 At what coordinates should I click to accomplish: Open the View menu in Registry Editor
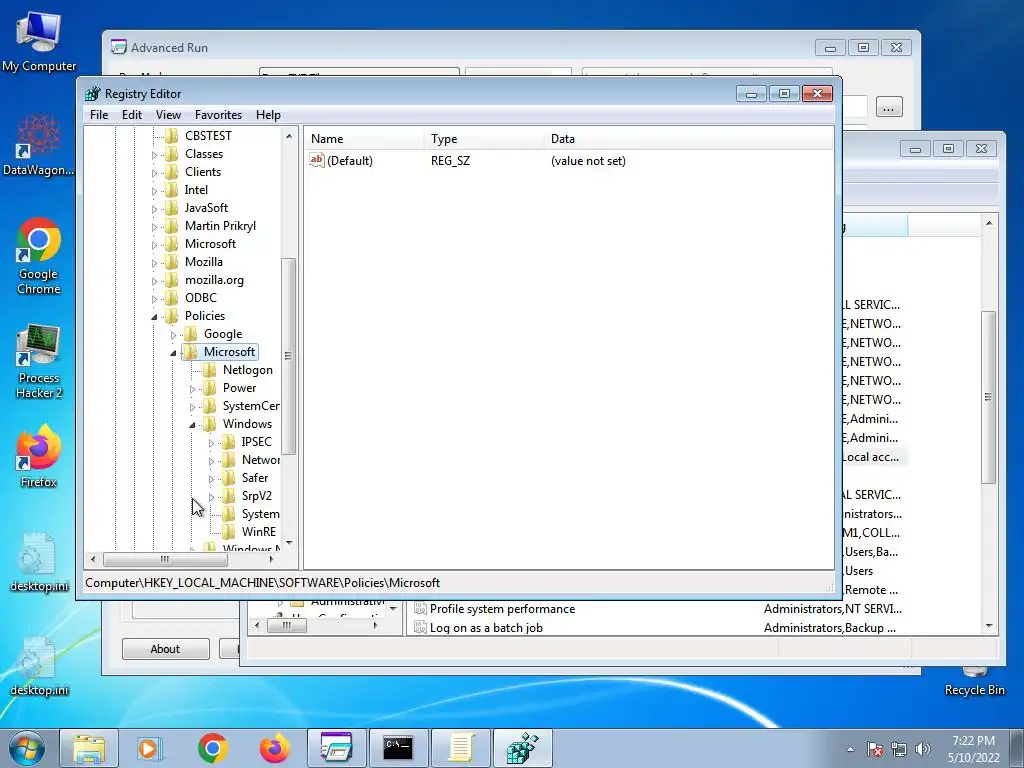pos(168,114)
